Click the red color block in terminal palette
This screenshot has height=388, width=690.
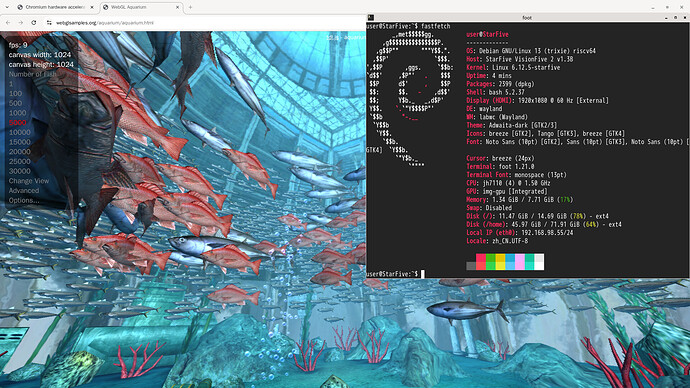point(481,262)
